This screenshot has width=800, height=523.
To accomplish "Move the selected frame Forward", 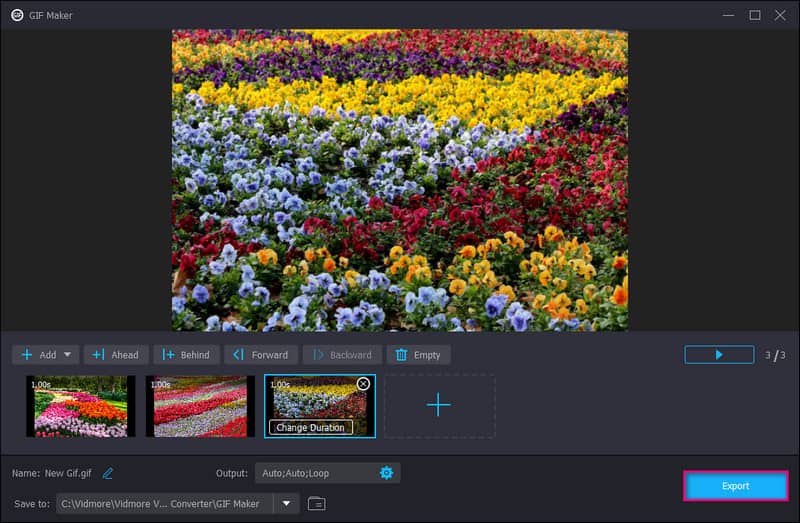I will pos(260,355).
